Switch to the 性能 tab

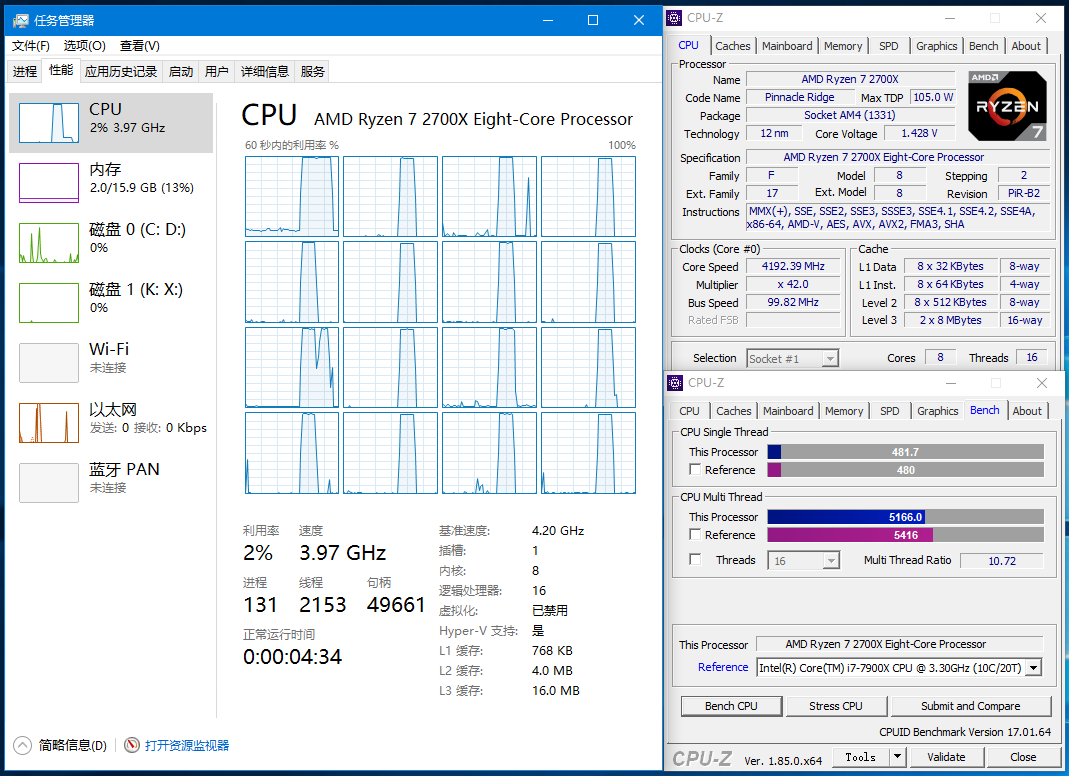(61, 70)
